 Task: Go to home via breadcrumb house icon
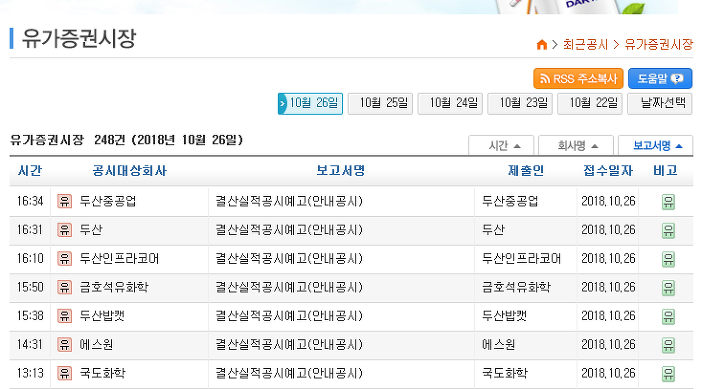[x=541, y=45]
